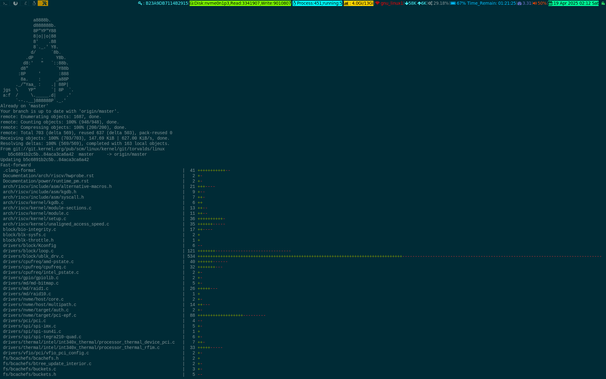
Task: Click the red heart gnu_linux indicator
Action: [390, 3]
